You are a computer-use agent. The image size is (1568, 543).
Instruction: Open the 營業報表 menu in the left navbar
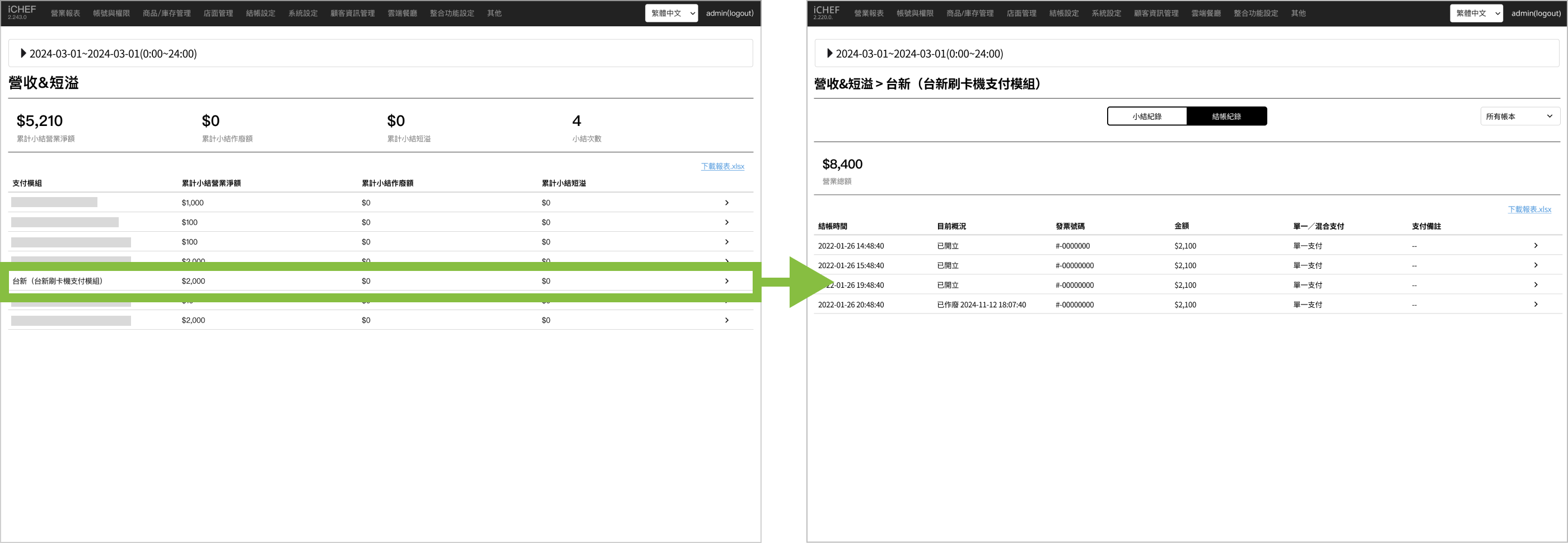pyautogui.click(x=65, y=13)
